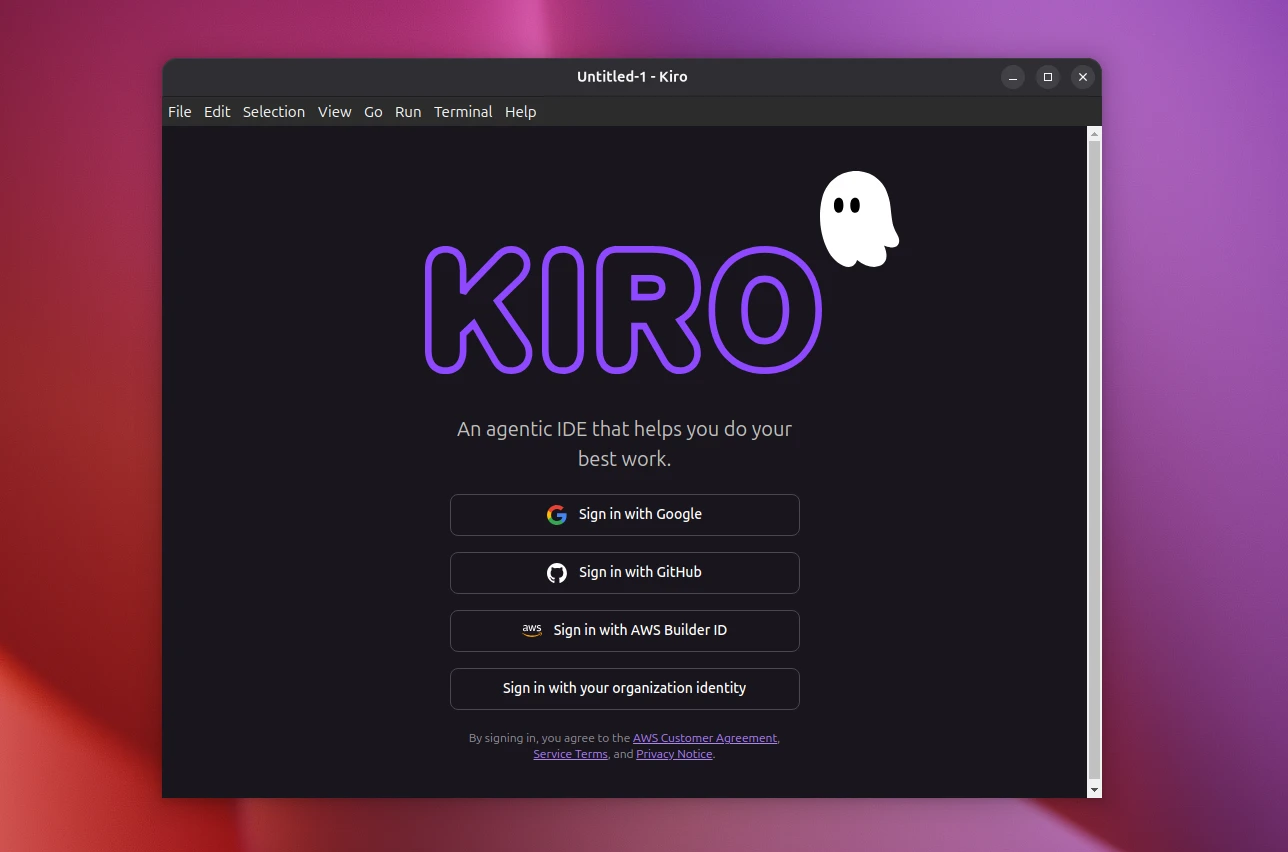Open the Edit menu
This screenshot has height=852, width=1288.
coord(217,111)
